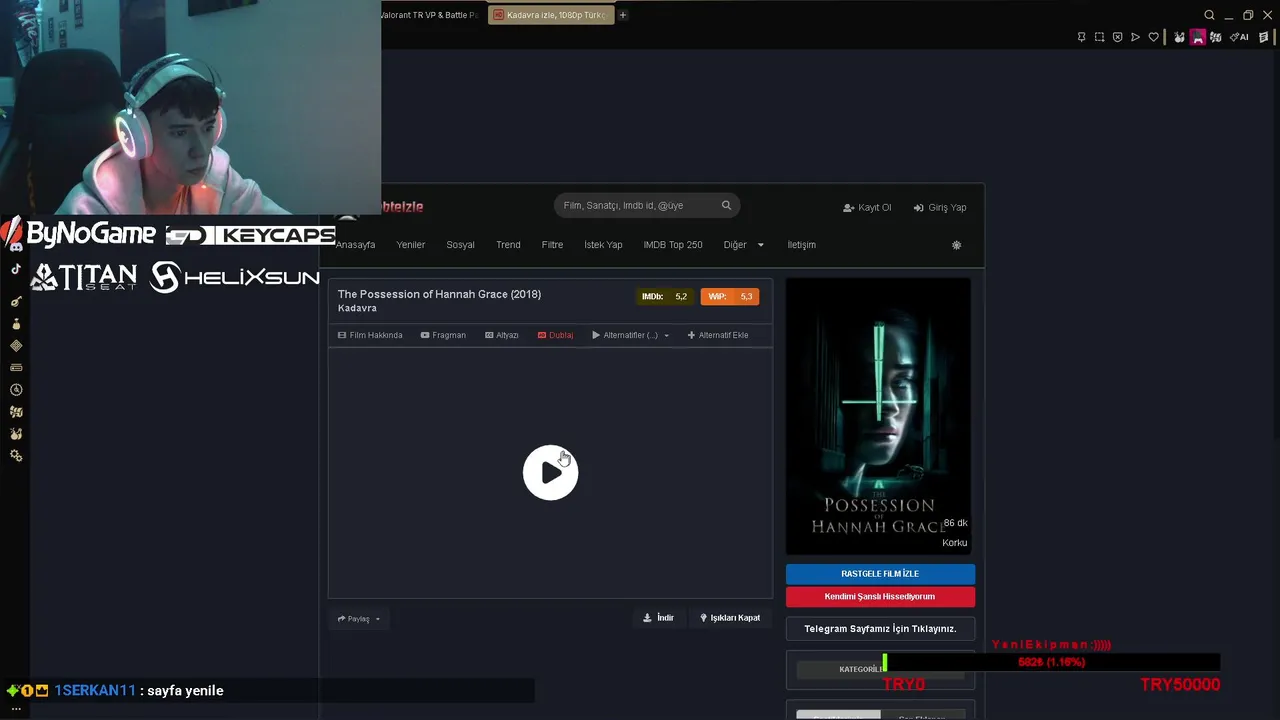Open the IMDB Top 250 list
This screenshot has height=720, width=1280.
click(673, 245)
